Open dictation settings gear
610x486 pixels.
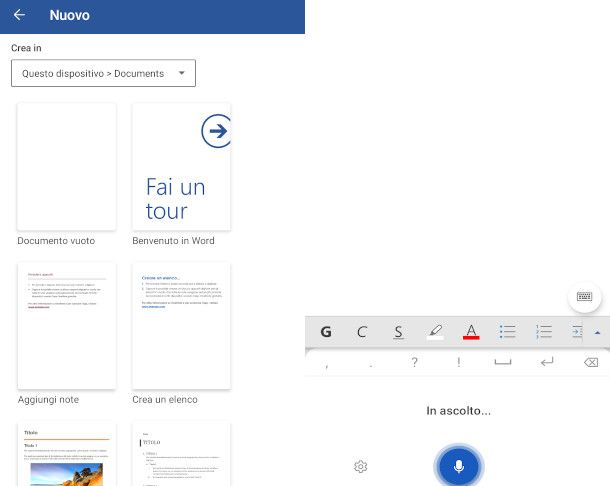(360, 466)
